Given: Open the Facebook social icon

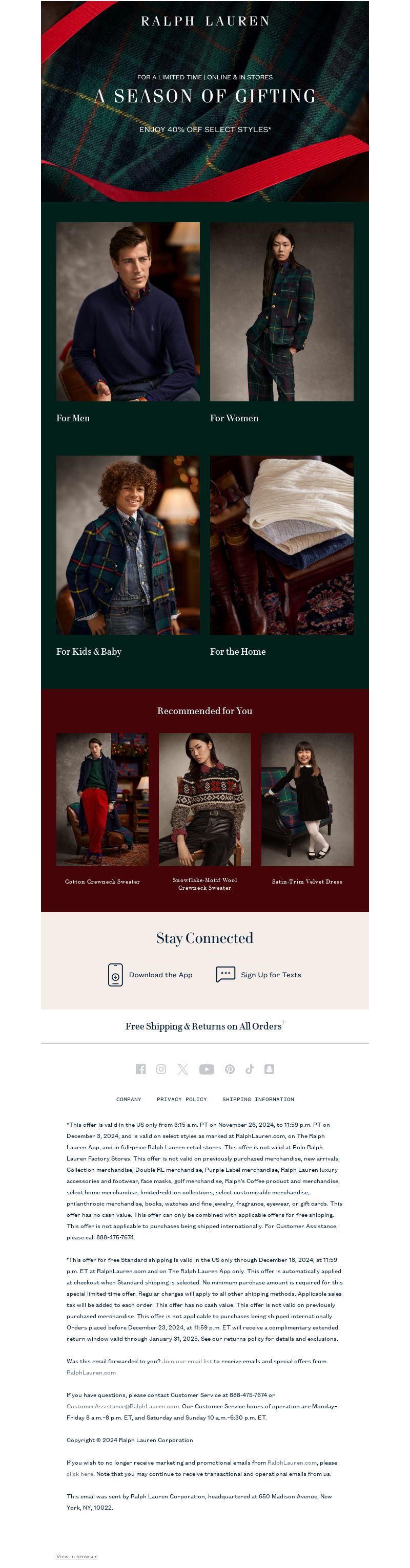Looking at the screenshot, I should point(141,1069).
